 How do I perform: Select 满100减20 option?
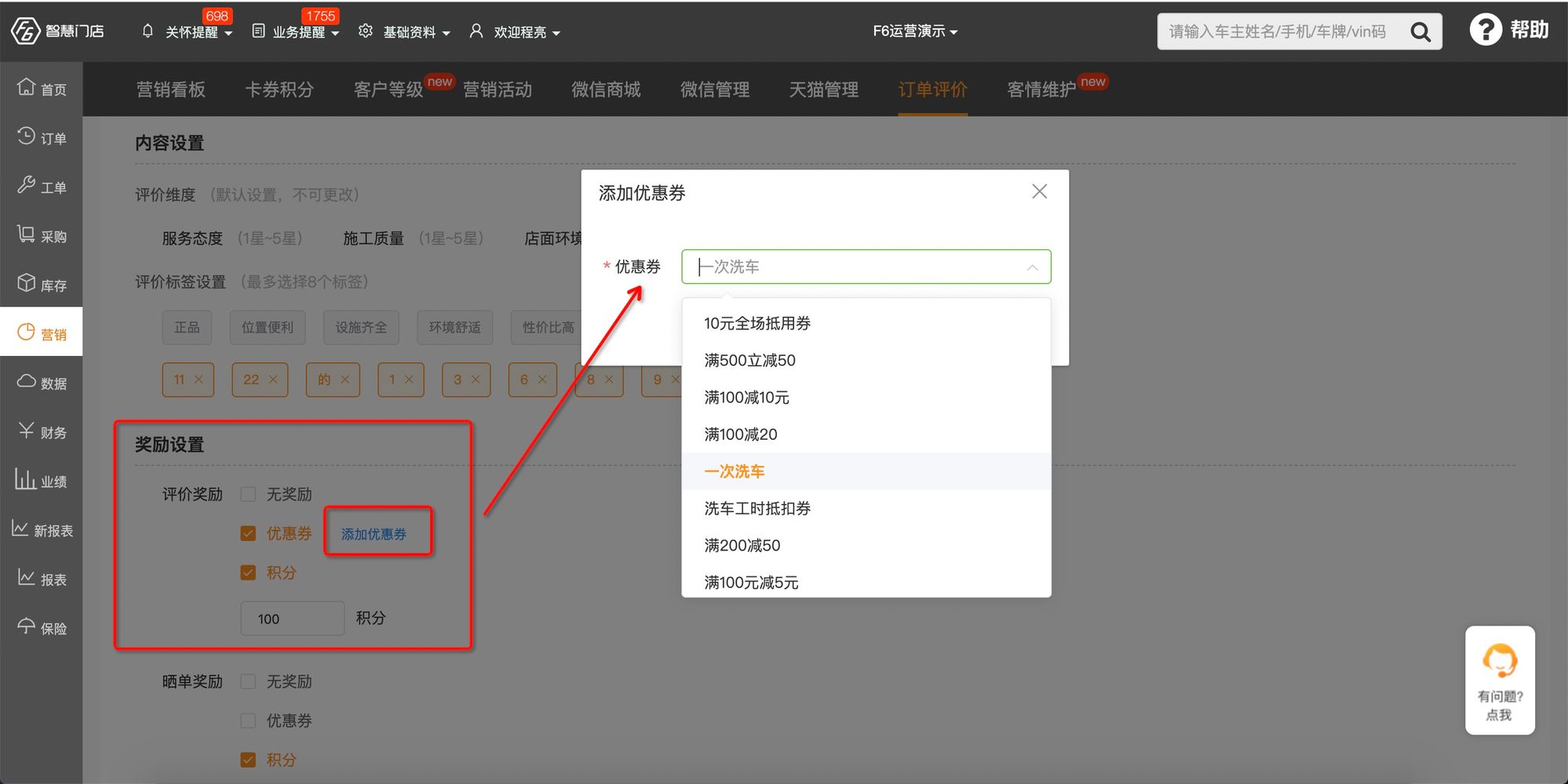pos(866,434)
